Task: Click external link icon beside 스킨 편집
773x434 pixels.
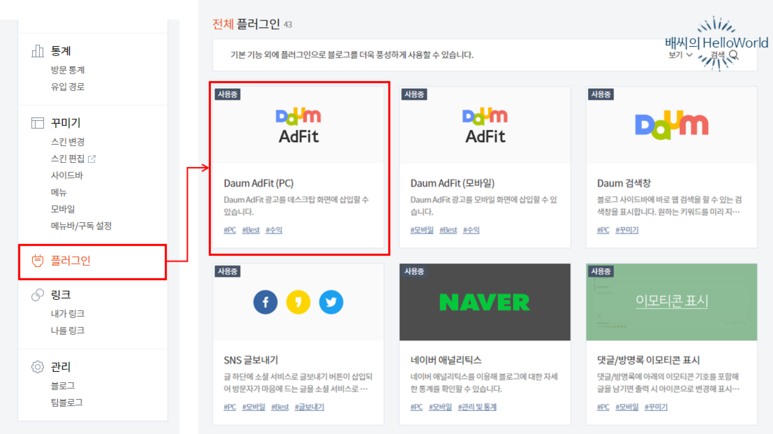Action: [92, 159]
